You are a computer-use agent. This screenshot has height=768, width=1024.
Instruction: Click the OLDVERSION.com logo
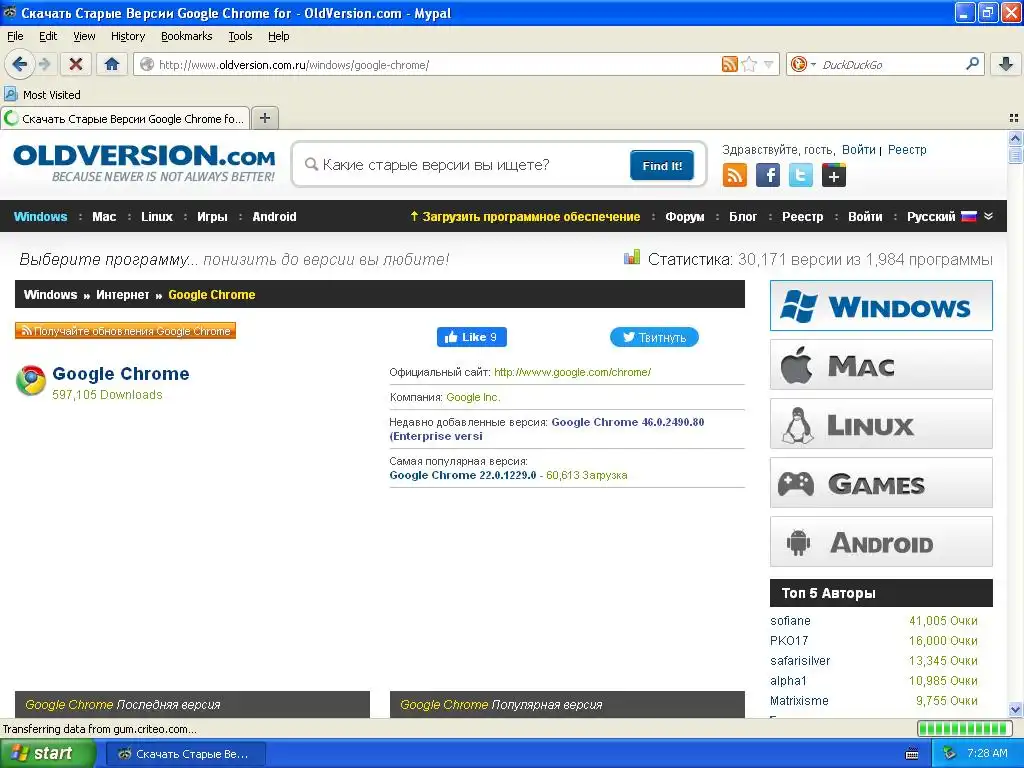pos(144,163)
